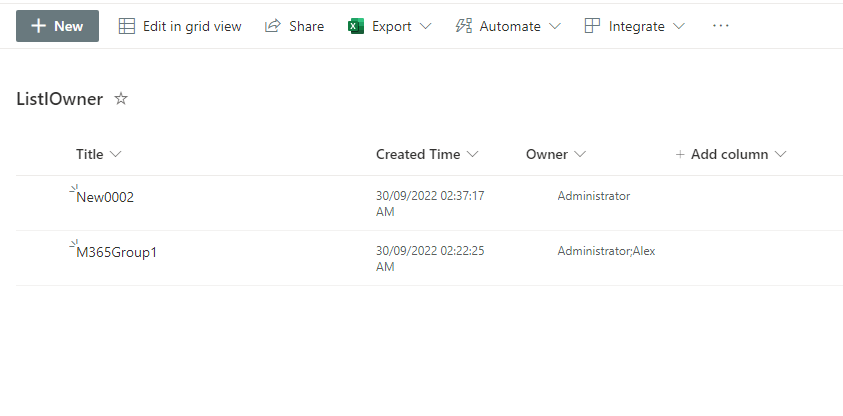
Task: Expand the Owner column chevron
Action: coord(580,154)
